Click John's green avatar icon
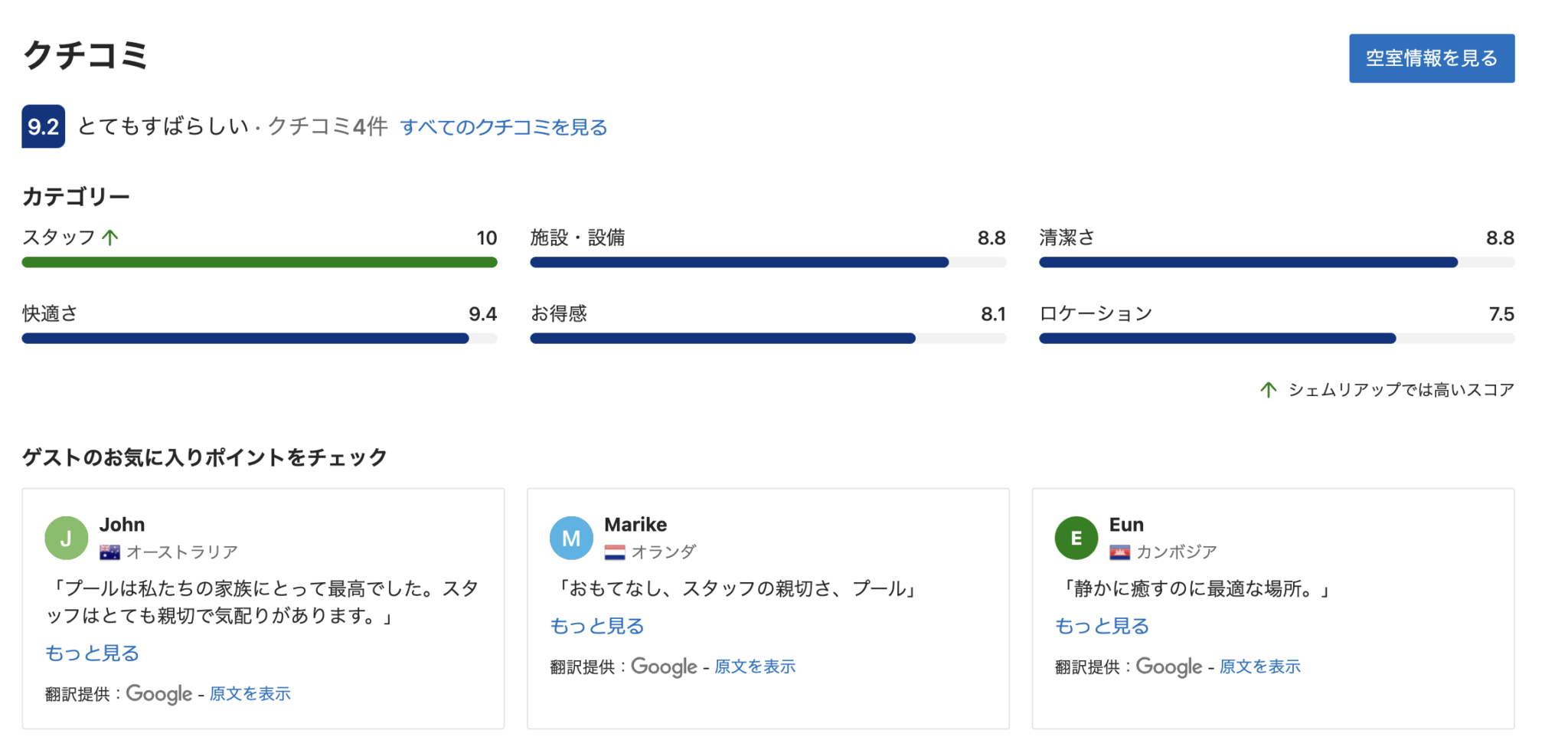This screenshot has height=750, width=1568. (x=66, y=538)
